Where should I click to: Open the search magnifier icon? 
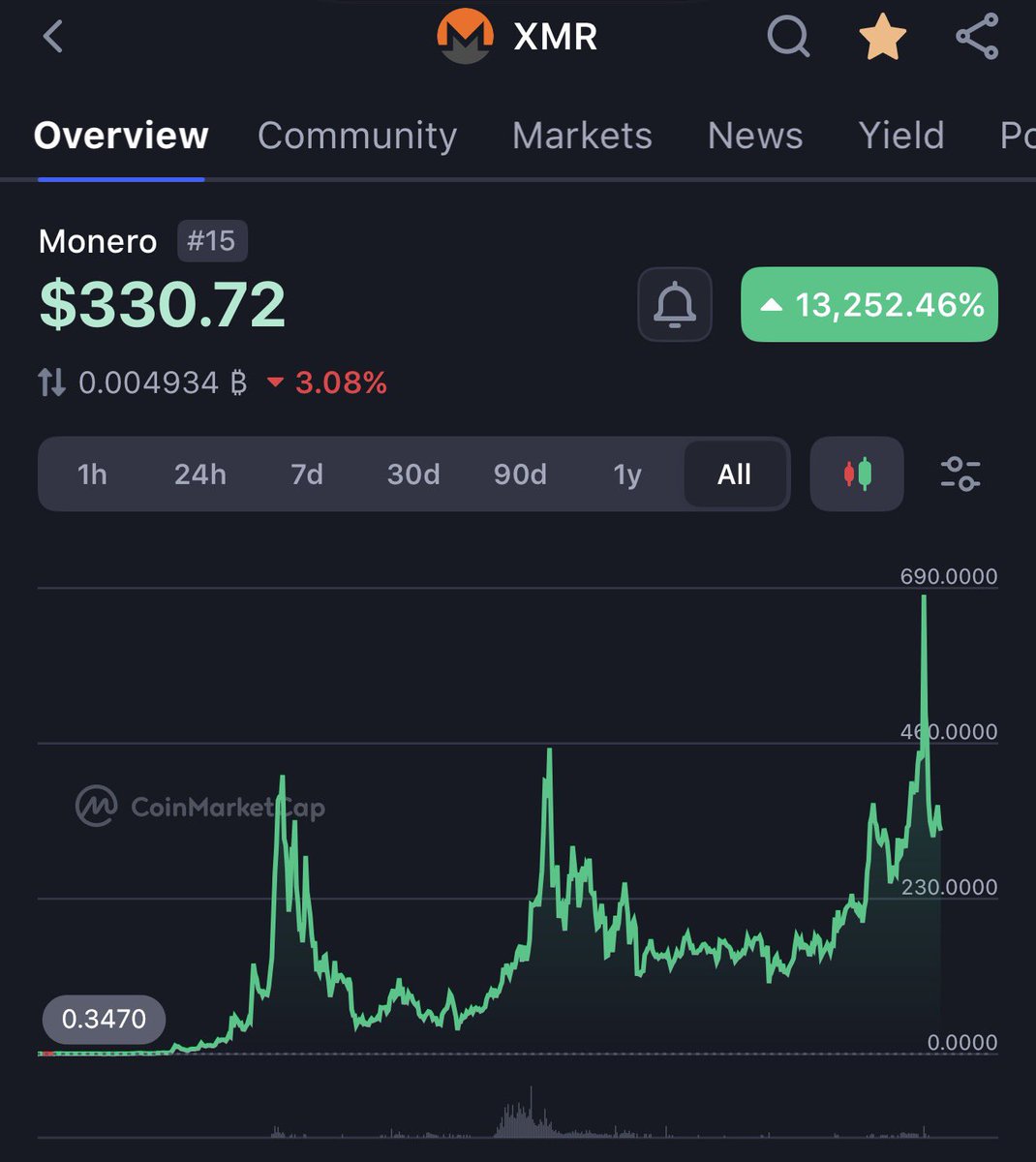(789, 37)
